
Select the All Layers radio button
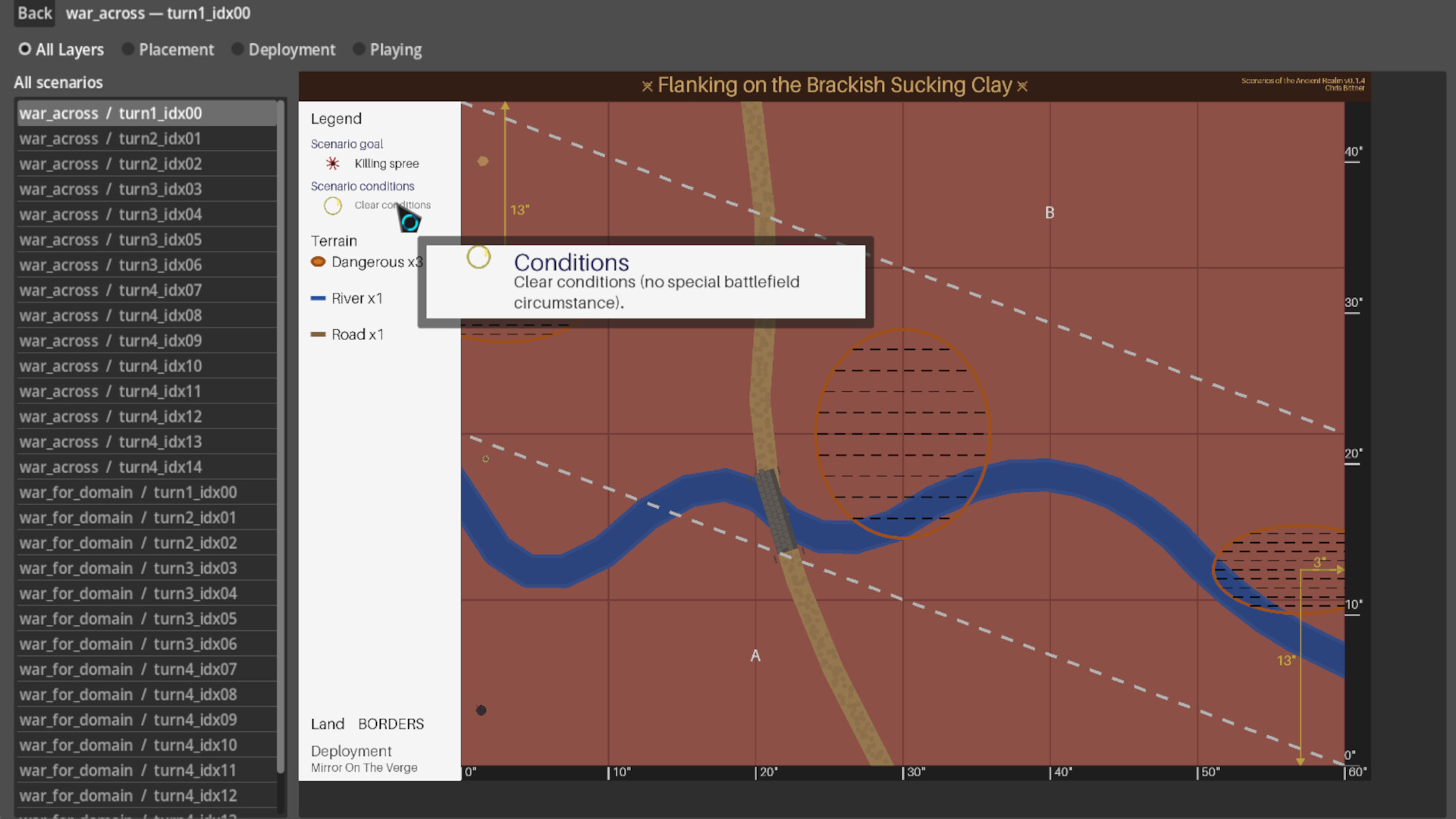click(x=25, y=49)
